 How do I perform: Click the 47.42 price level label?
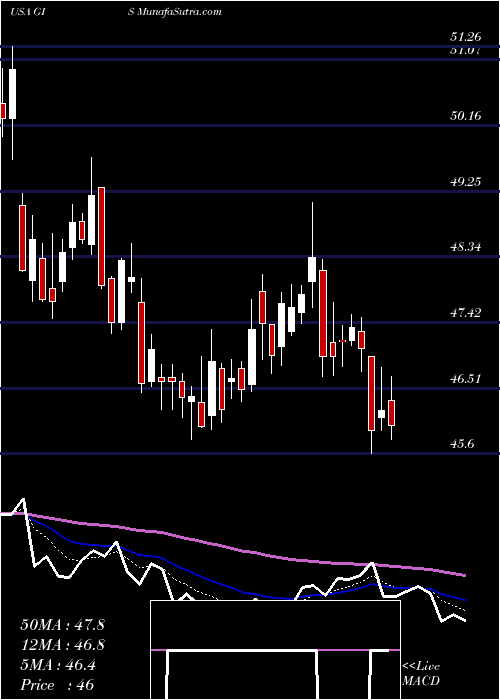click(x=465, y=313)
